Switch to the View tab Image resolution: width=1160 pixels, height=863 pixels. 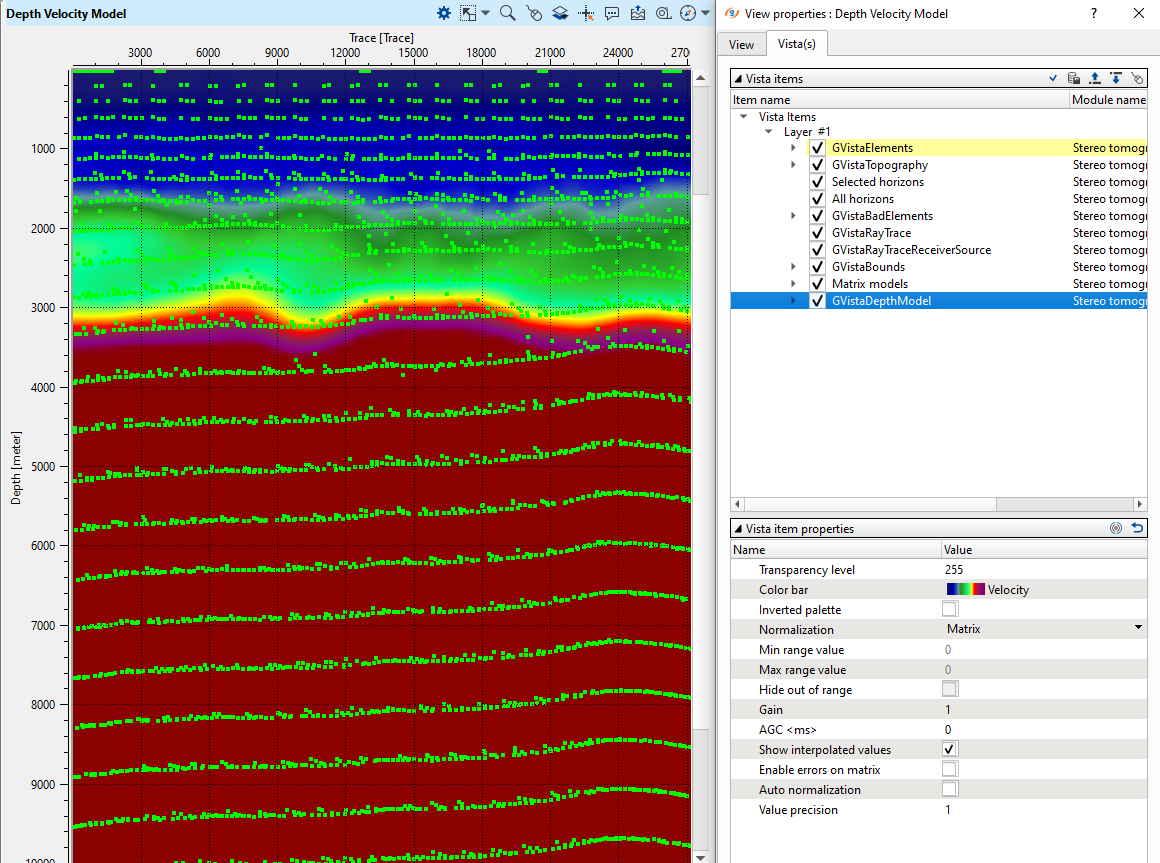[741, 44]
